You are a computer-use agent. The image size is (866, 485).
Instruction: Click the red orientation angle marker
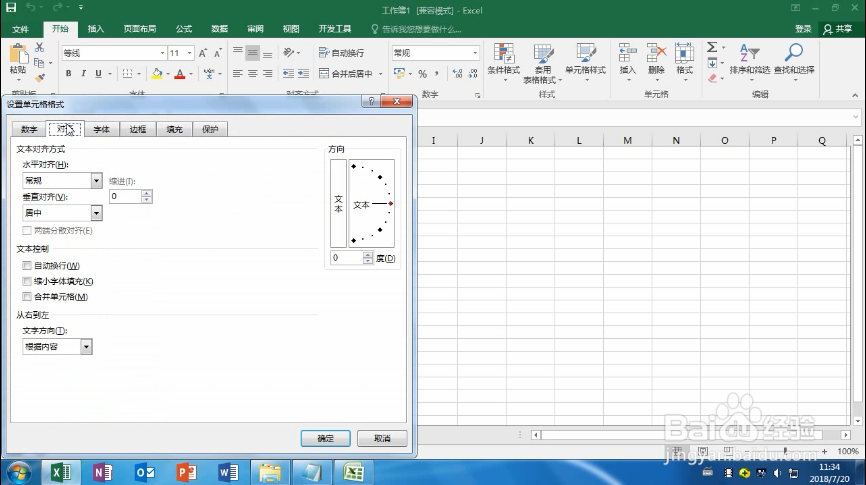click(x=390, y=204)
